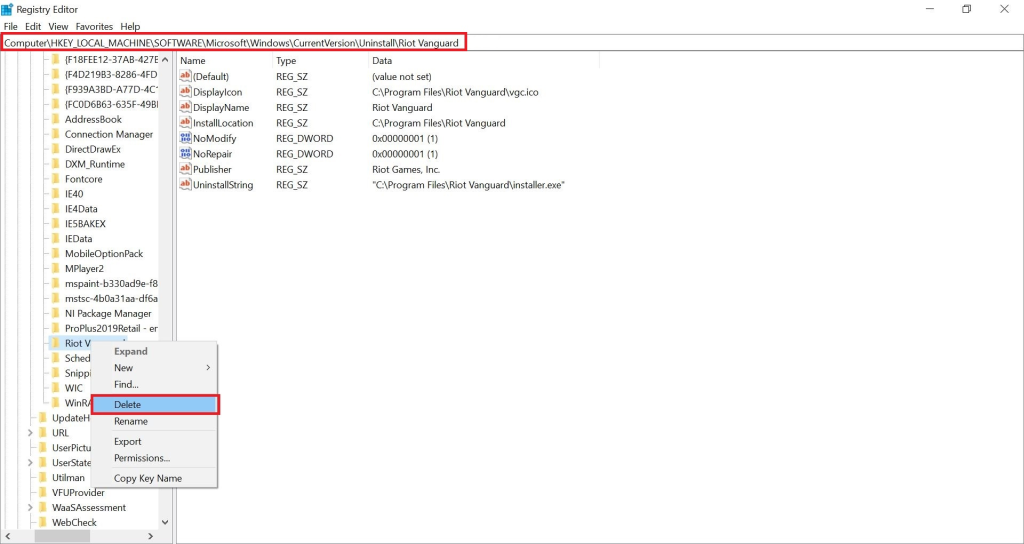
Task: Expand the URL registry key
Action: click(30, 433)
